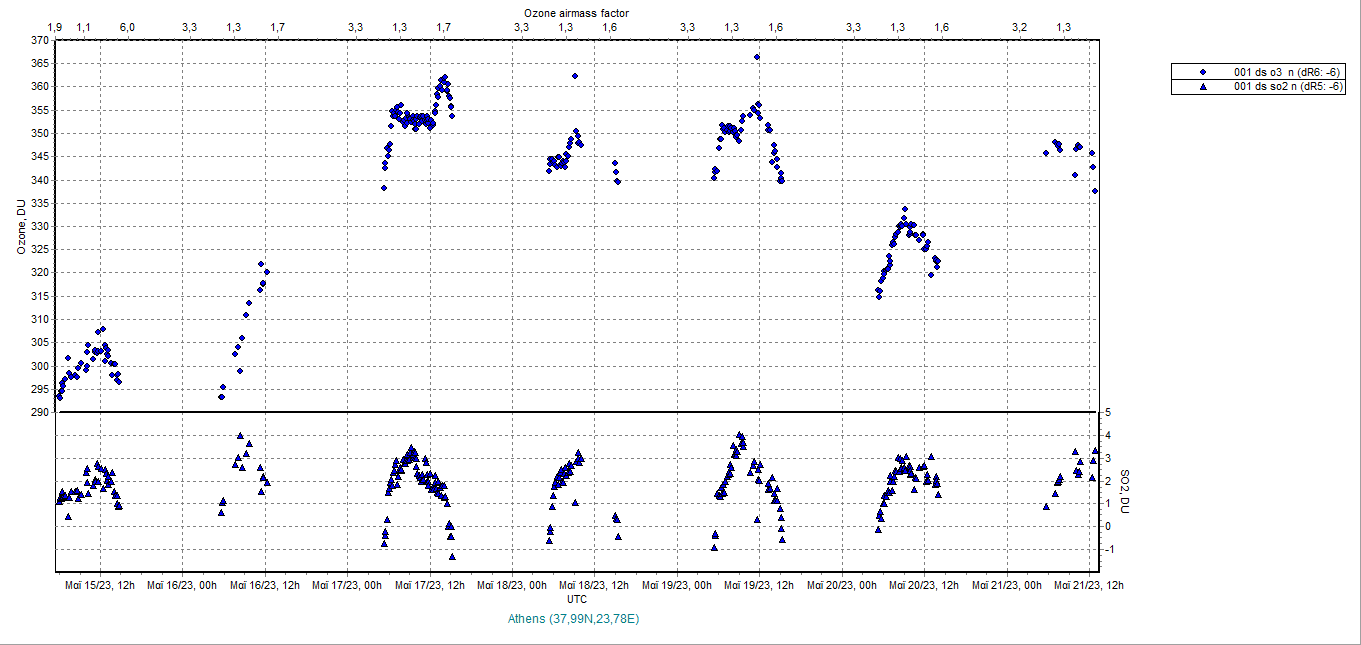Click the 370 tick on the ozone axis
This screenshot has height=645, width=1361.
[38, 41]
